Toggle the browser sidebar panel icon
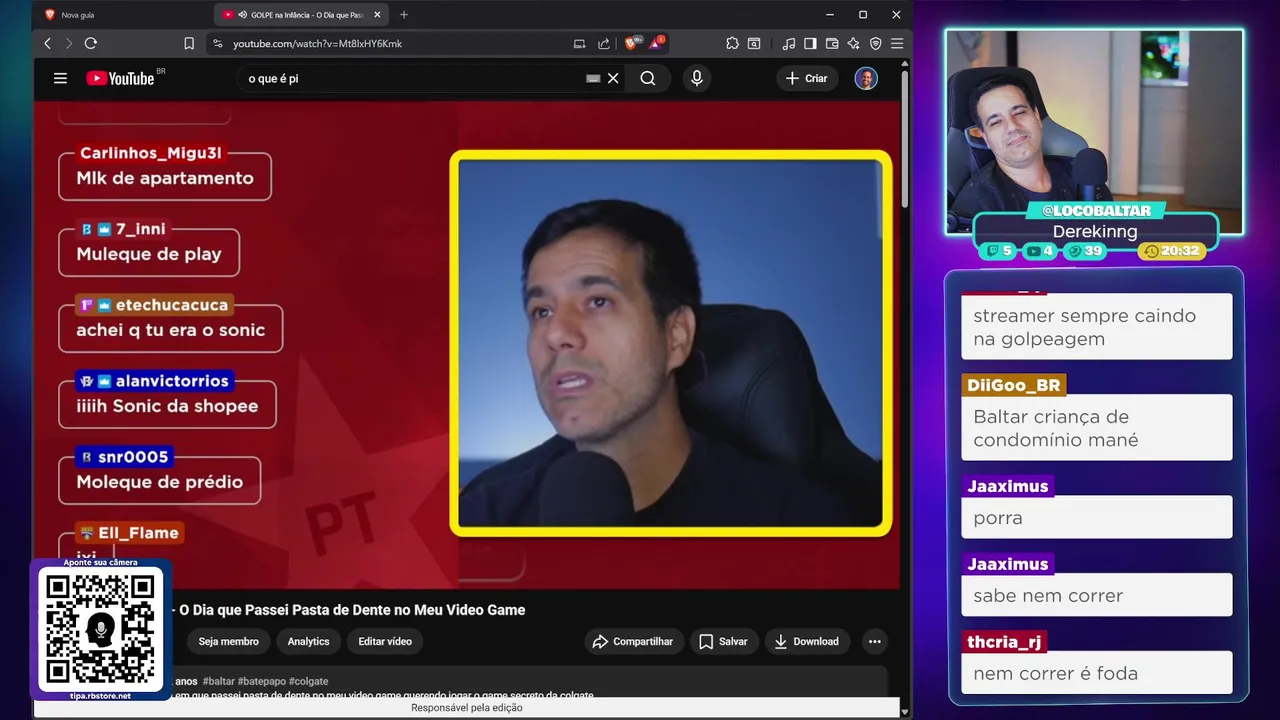The height and width of the screenshot is (720, 1280). (810, 43)
